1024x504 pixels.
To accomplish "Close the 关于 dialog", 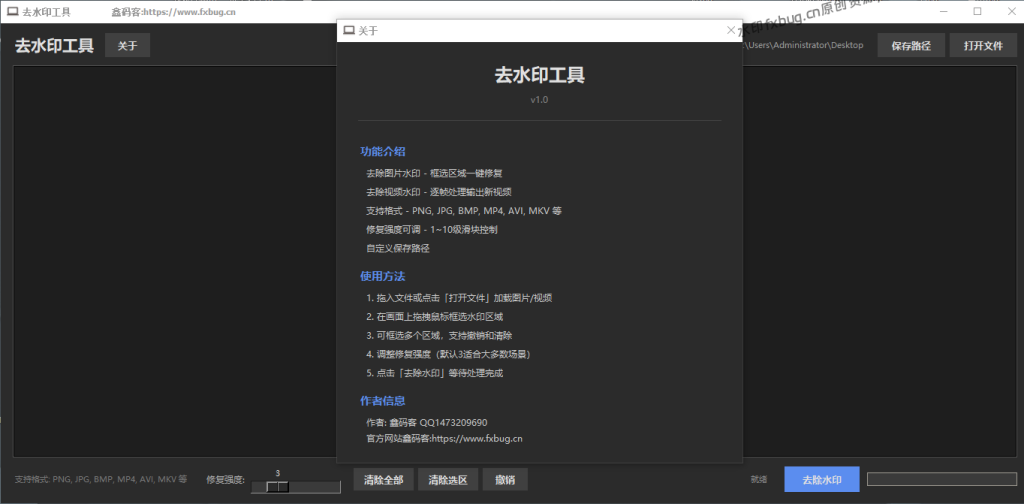I will point(731,30).
